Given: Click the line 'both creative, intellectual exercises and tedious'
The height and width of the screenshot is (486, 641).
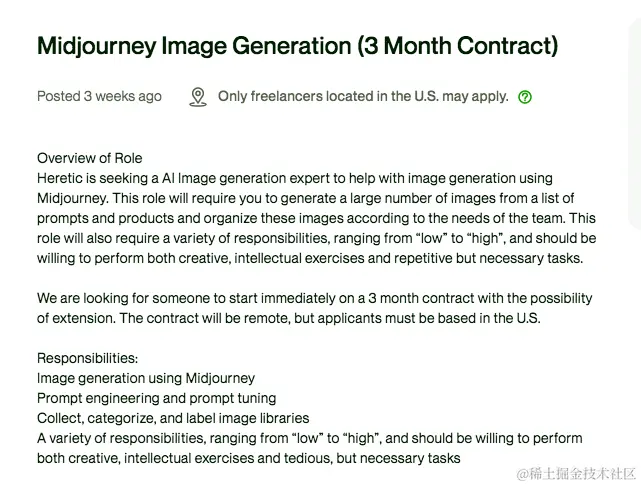Looking at the screenshot, I should 249,458.
